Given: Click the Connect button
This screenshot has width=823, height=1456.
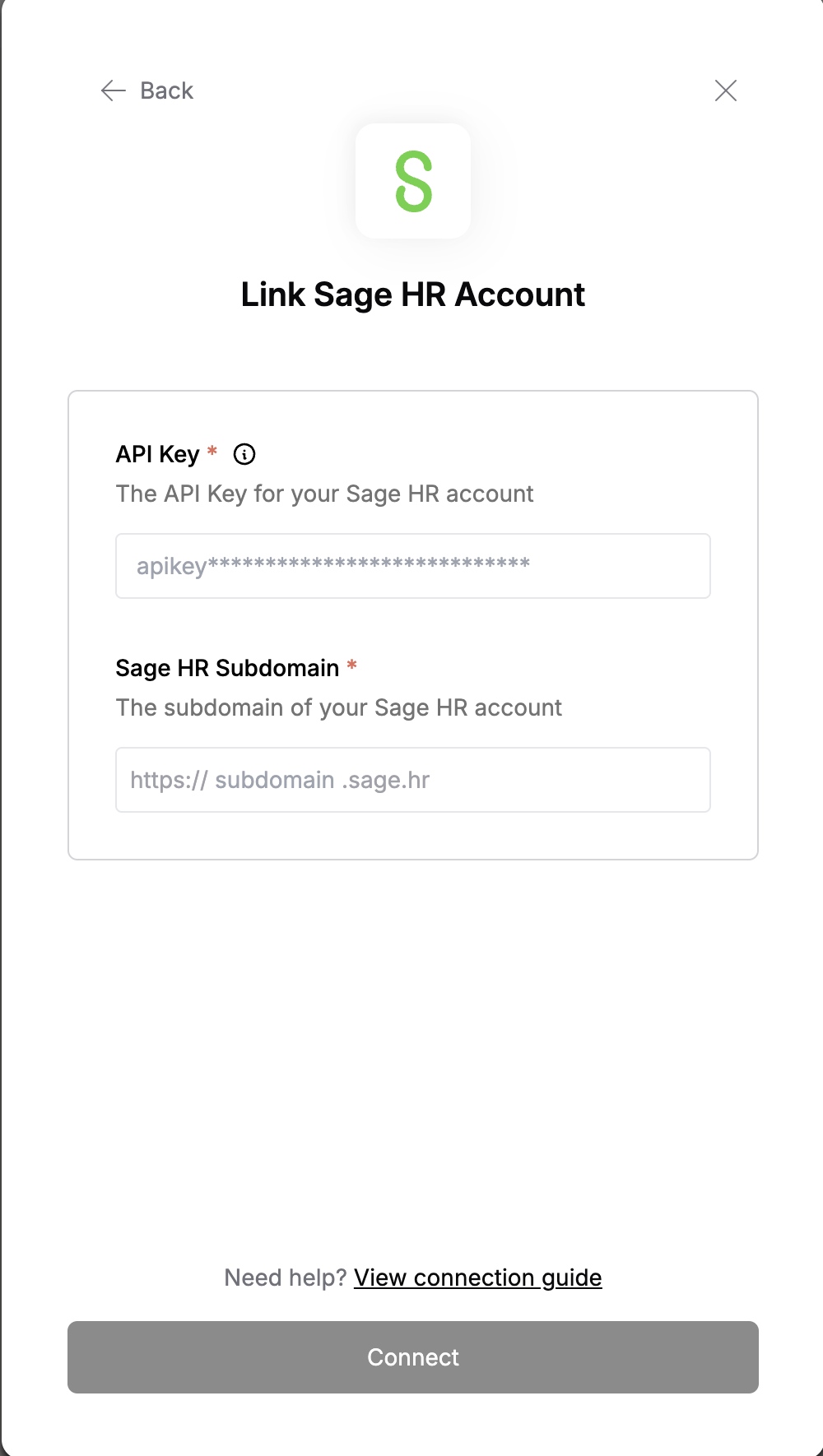Looking at the screenshot, I should [x=413, y=1357].
